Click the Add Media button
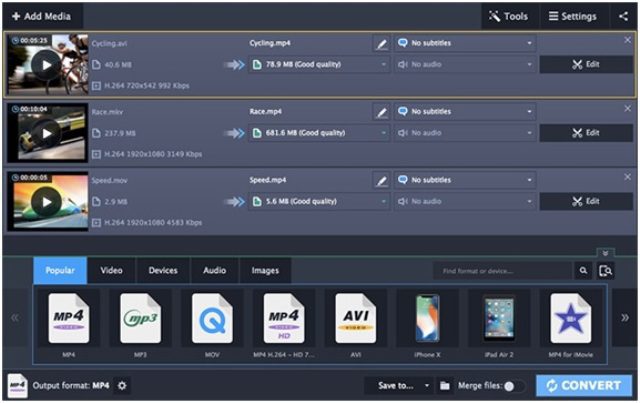This screenshot has height=403, width=640. [x=42, y=16]
